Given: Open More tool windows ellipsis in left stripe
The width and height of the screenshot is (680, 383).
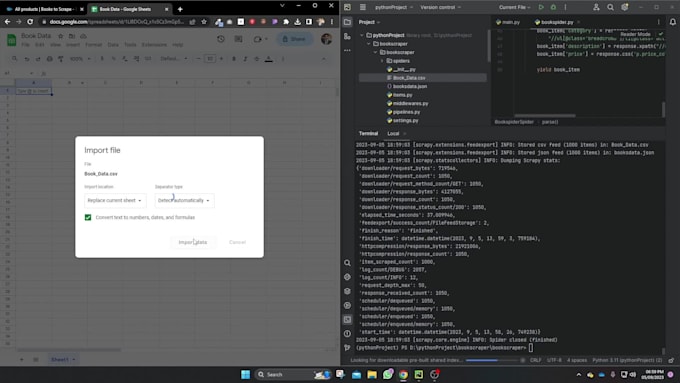Looking at the screenshot, I should point(347,50).
